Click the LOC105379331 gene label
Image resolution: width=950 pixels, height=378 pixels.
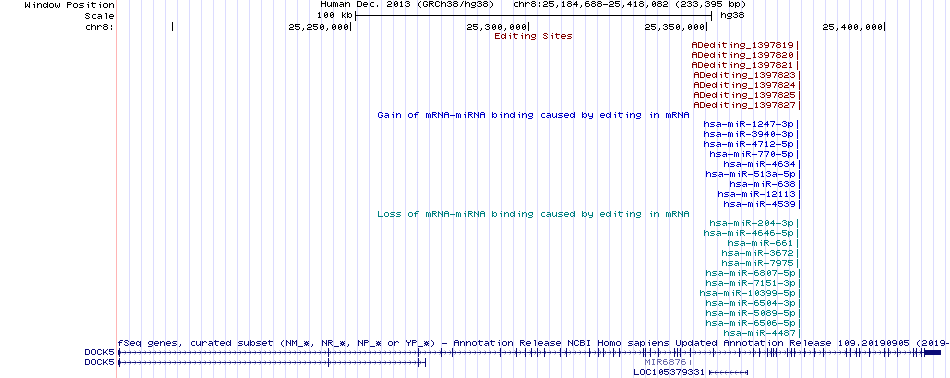669,372
